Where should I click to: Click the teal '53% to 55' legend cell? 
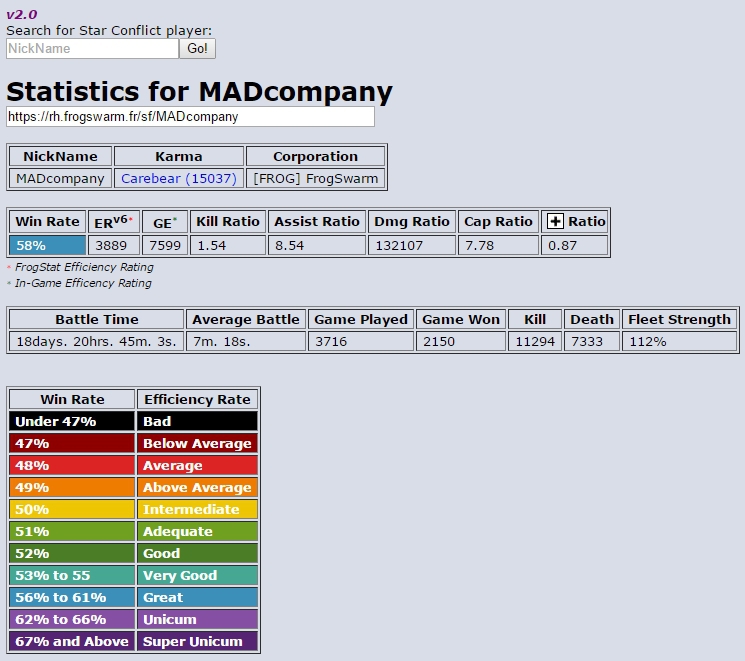coord(72,575)
